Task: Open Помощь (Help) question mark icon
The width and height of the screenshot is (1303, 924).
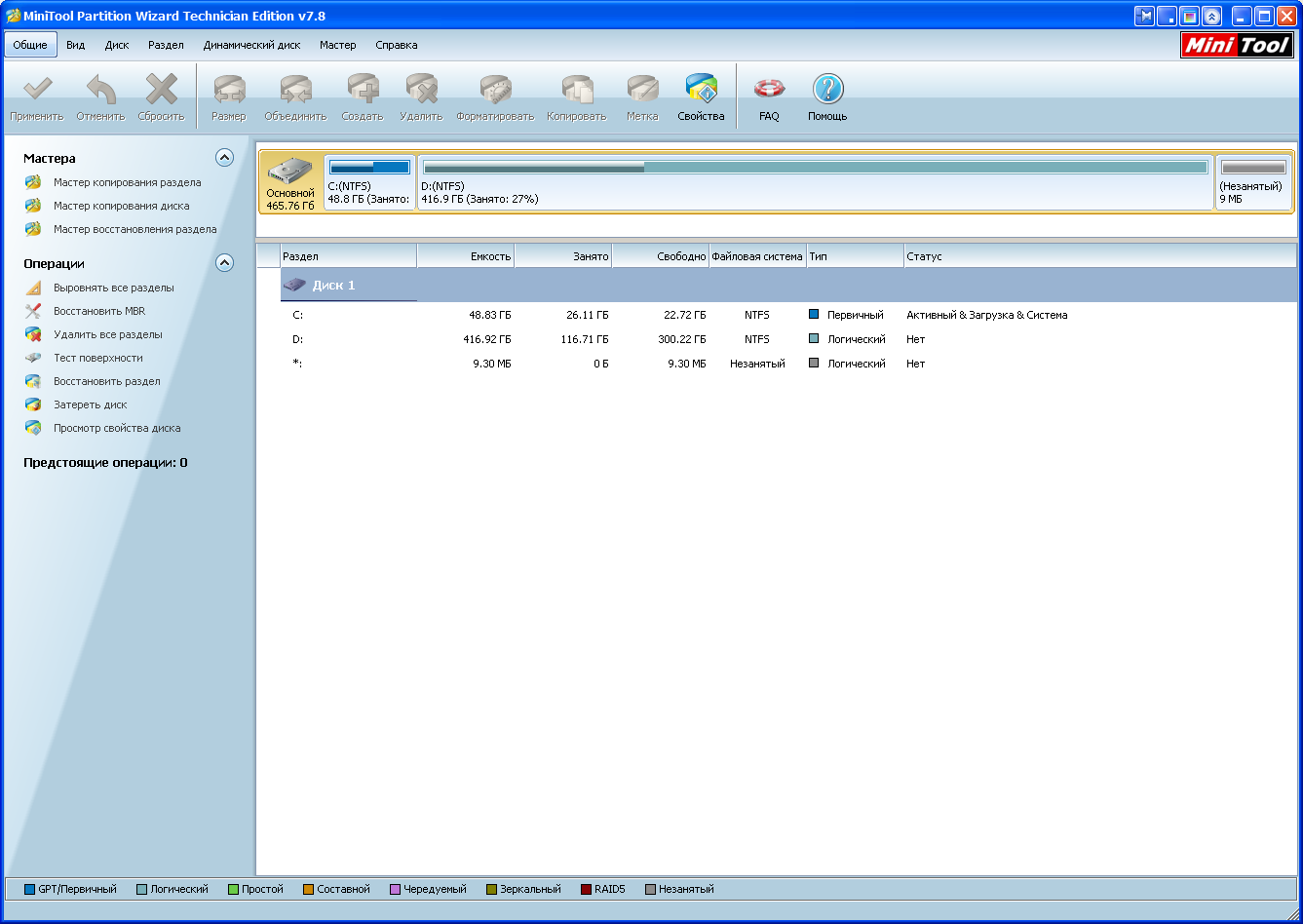Action: pos(827,98)
